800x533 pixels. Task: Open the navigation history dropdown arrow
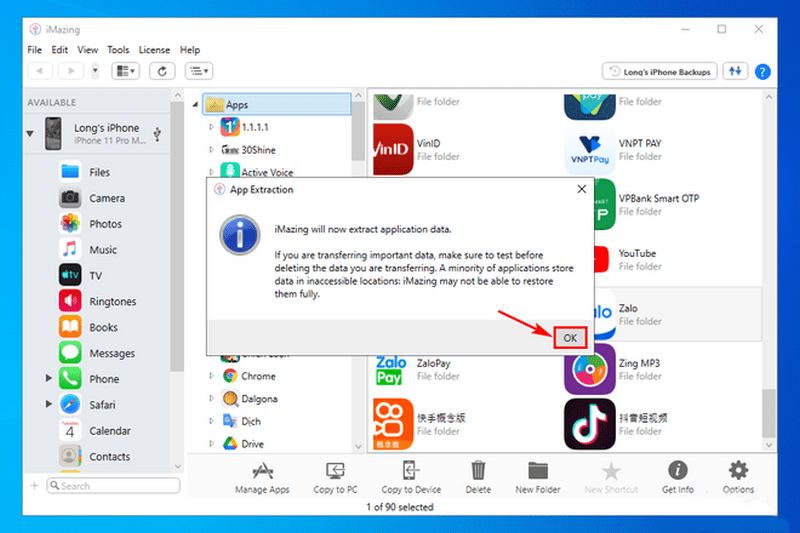pos(95,71)
